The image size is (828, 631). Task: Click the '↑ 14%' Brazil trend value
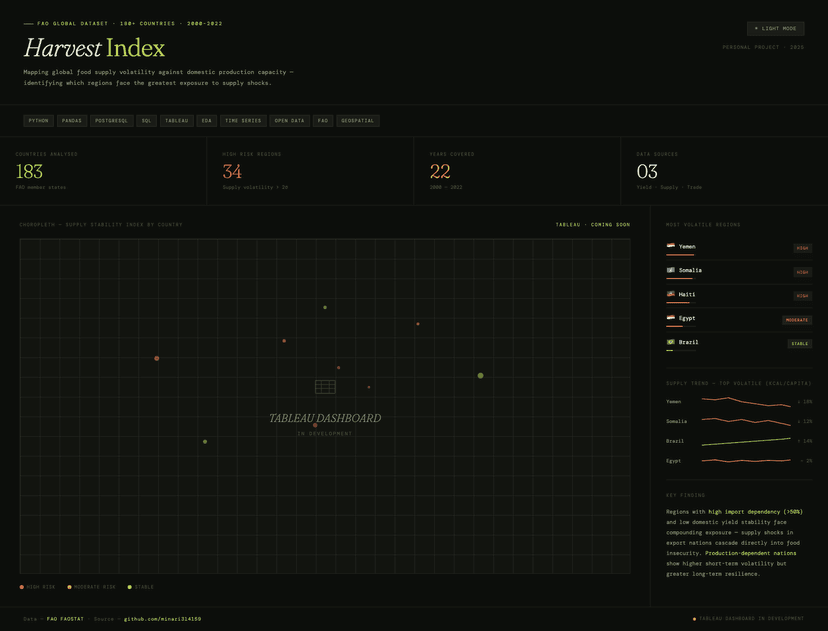[x=805, y=441]
